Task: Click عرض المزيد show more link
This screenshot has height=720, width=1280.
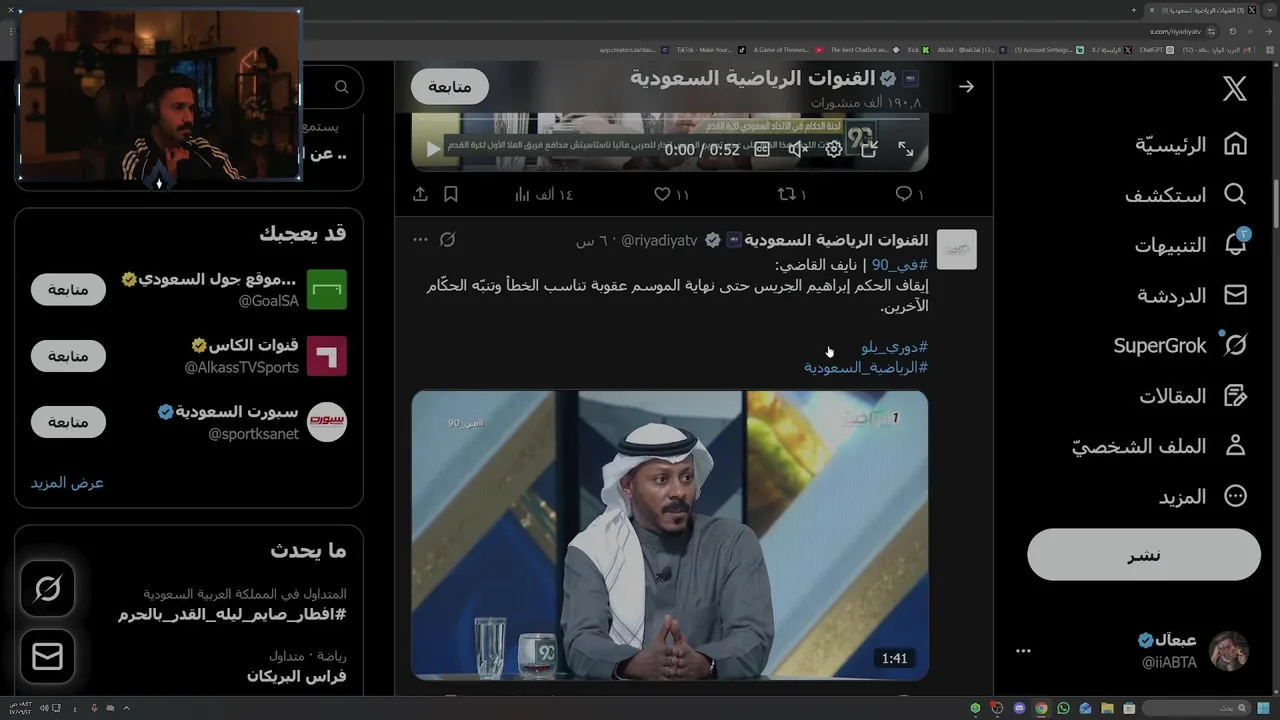Action: (x=67, y=482)
